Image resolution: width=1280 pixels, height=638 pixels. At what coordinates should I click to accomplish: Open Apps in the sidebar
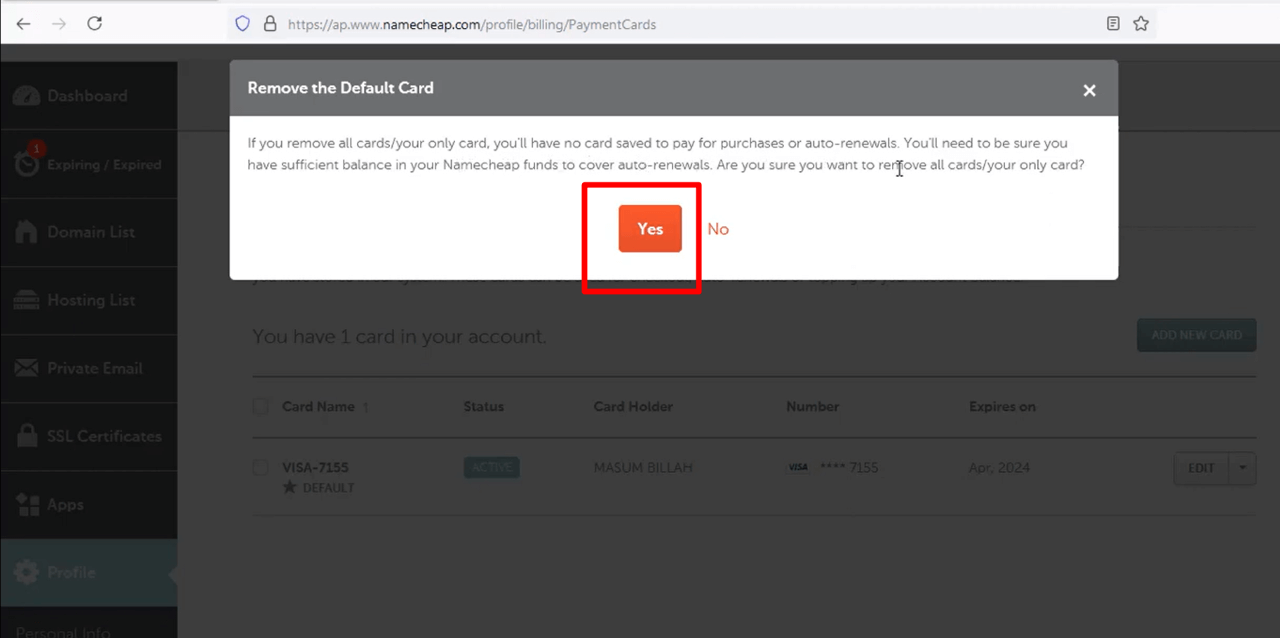point(88,505)
